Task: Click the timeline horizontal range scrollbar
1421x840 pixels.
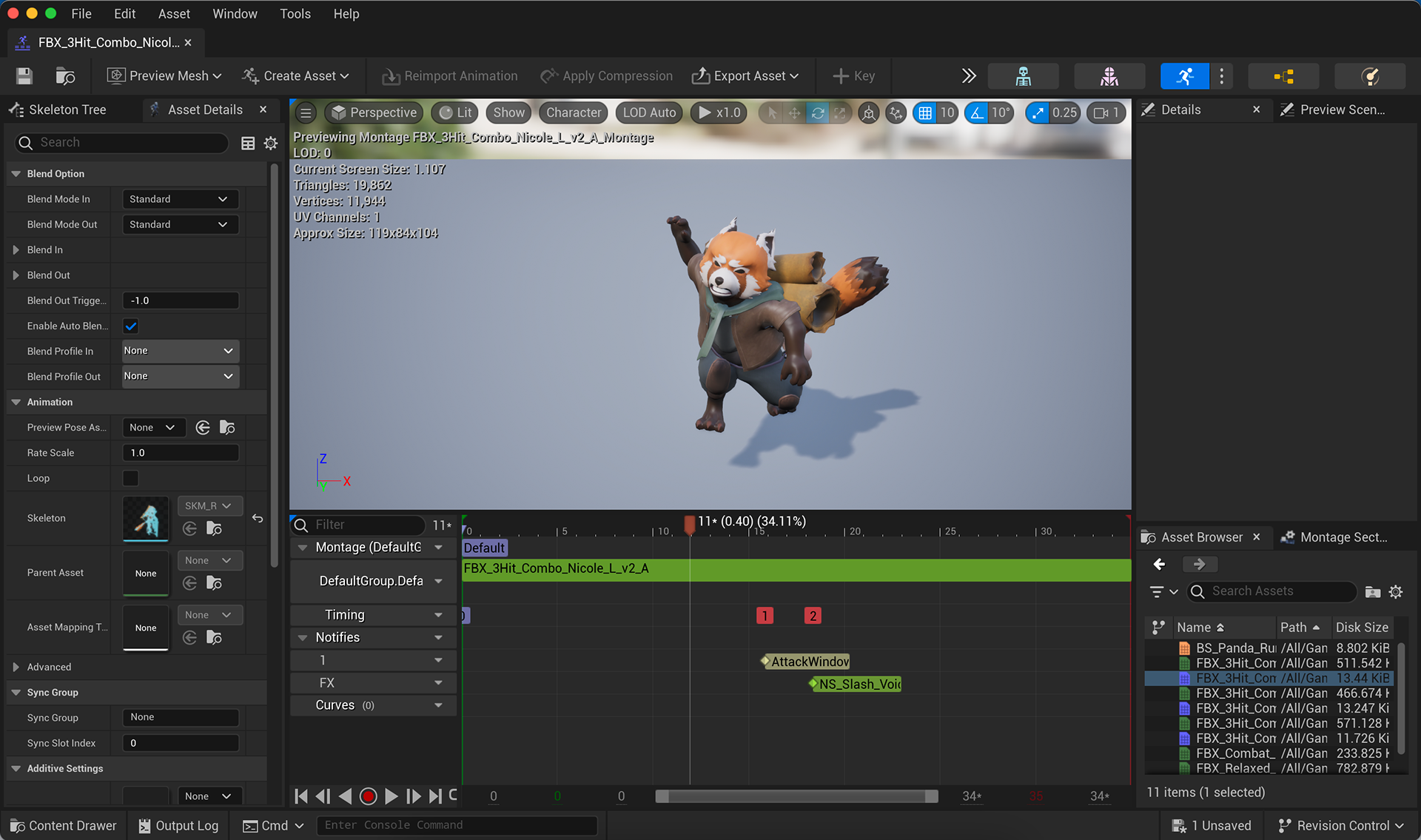Action: coord(796,796)
